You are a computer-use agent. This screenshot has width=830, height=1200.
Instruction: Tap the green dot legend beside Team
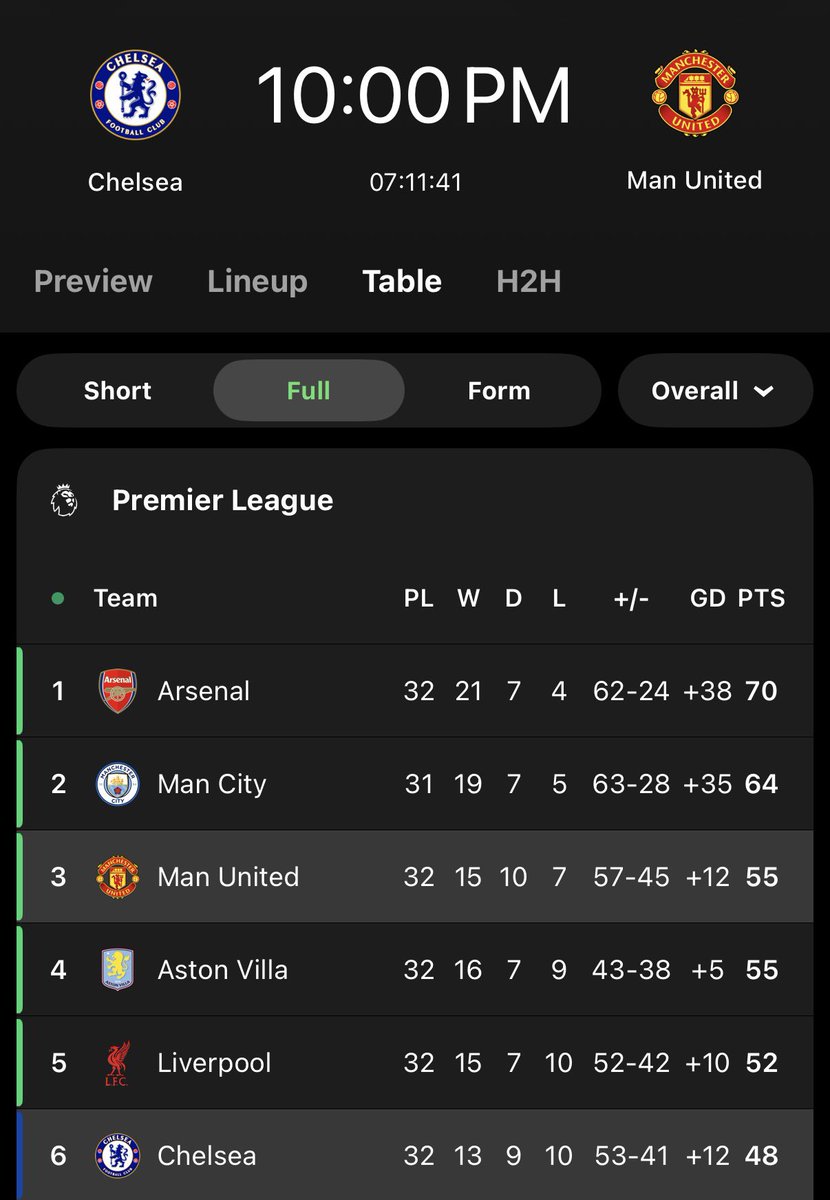pyautogui.click(x=57, y=598)
